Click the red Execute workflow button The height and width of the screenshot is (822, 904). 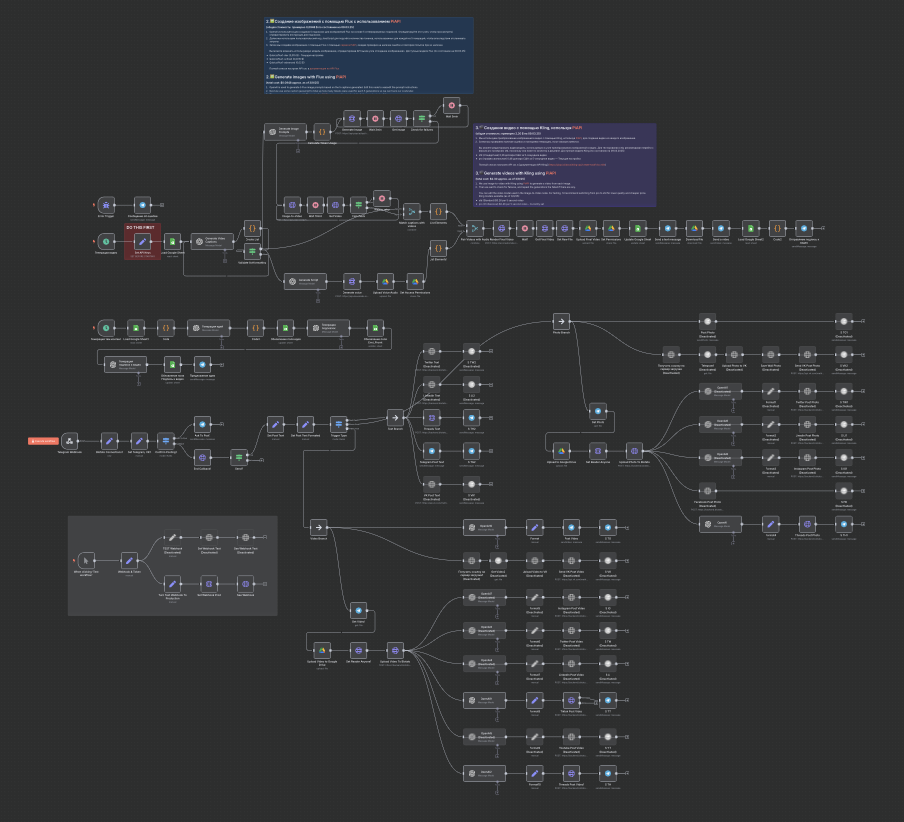click(x=44, y=441)
